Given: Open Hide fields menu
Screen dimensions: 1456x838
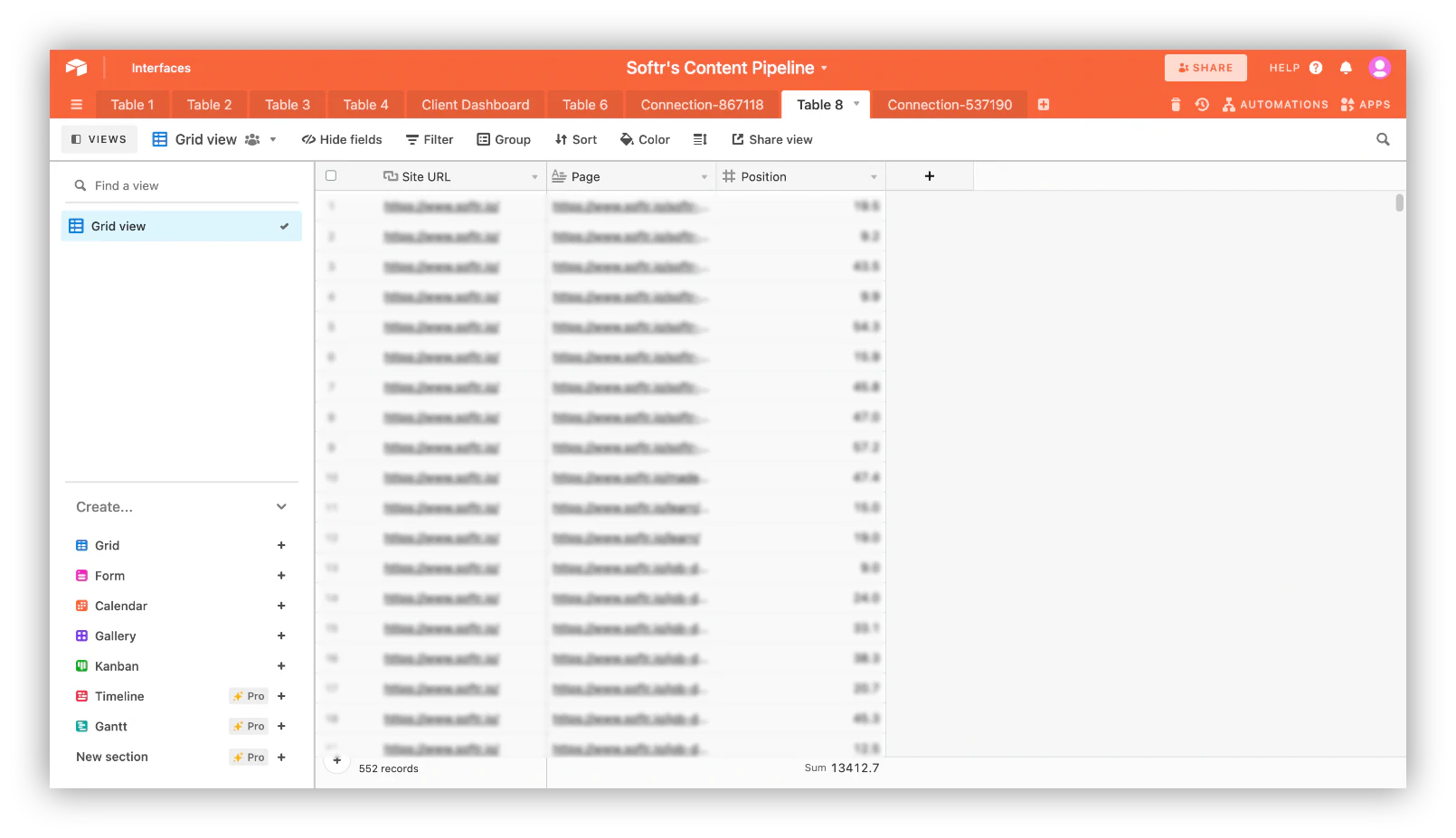Looking at the screenshot, I should tap(342, 139).
